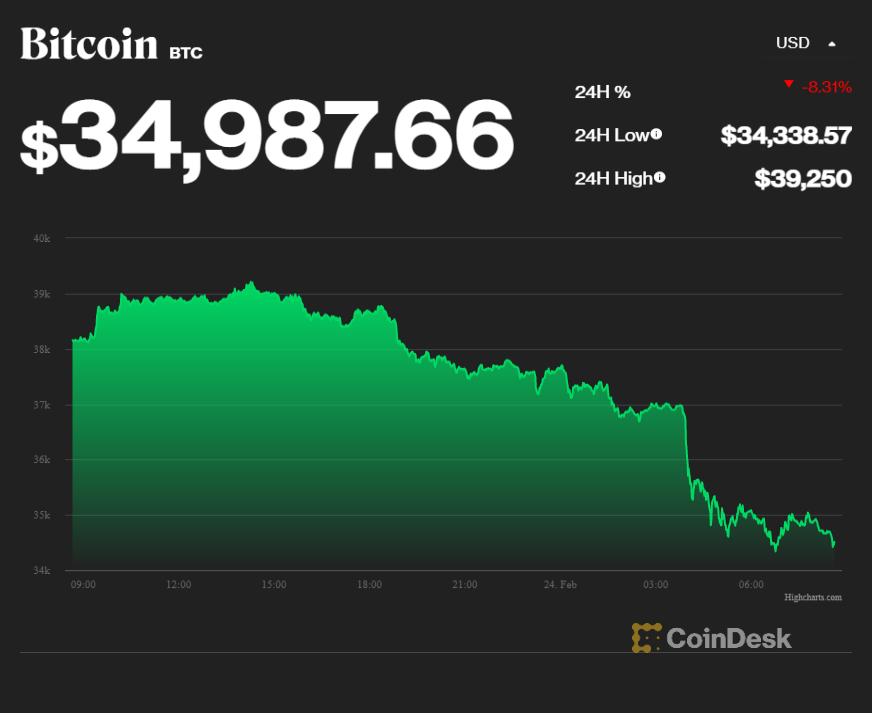Select the 24H Low label
Viewport: 872px width, 713px height.
(610, 135)
